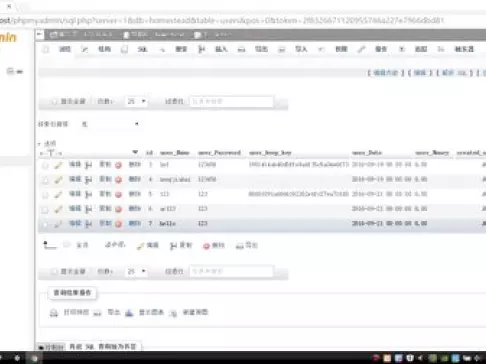Click create view icon in query operations
486x364 pixels.
click(173, 313)
